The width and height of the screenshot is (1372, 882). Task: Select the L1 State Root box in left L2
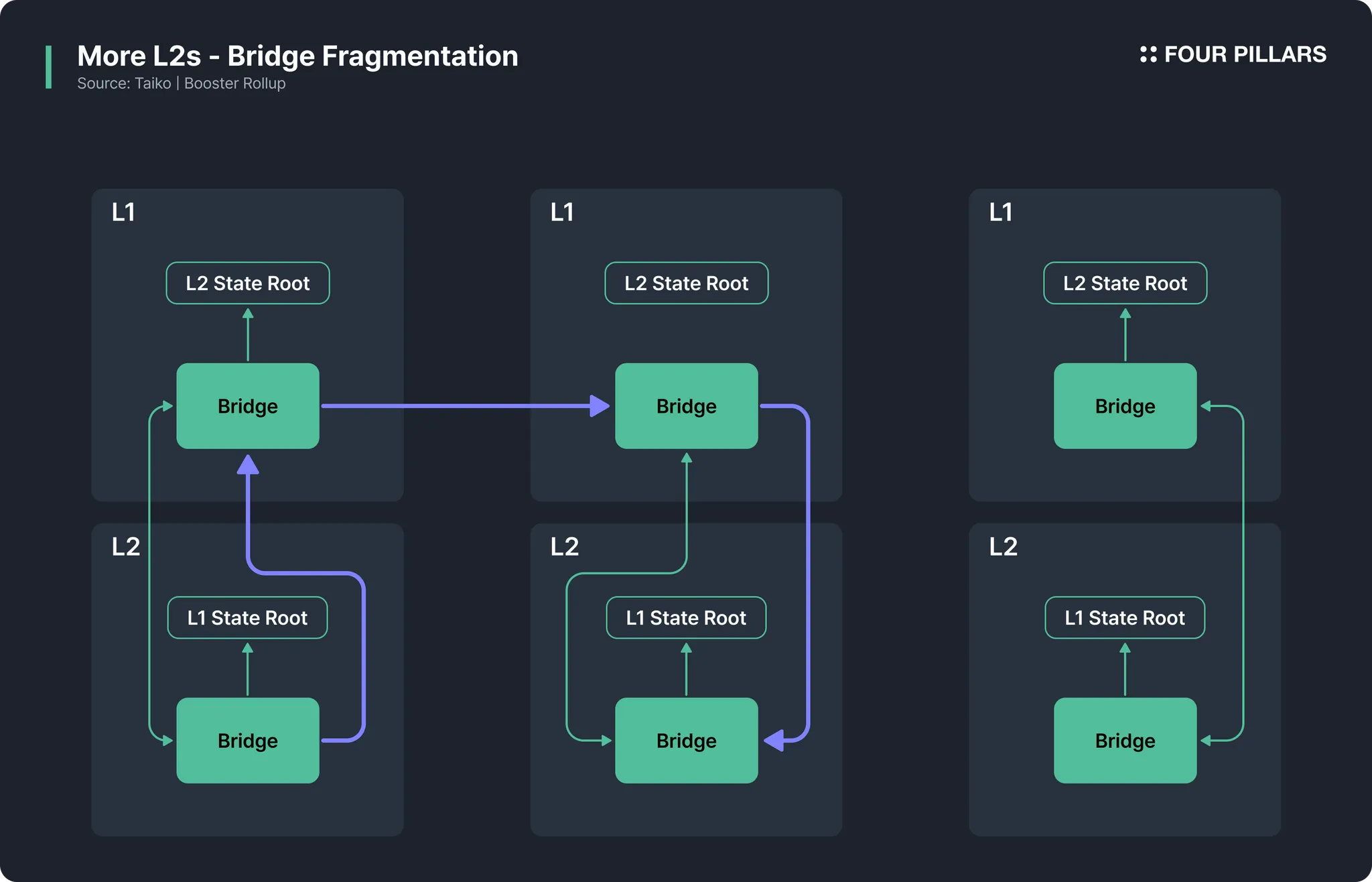248,617
